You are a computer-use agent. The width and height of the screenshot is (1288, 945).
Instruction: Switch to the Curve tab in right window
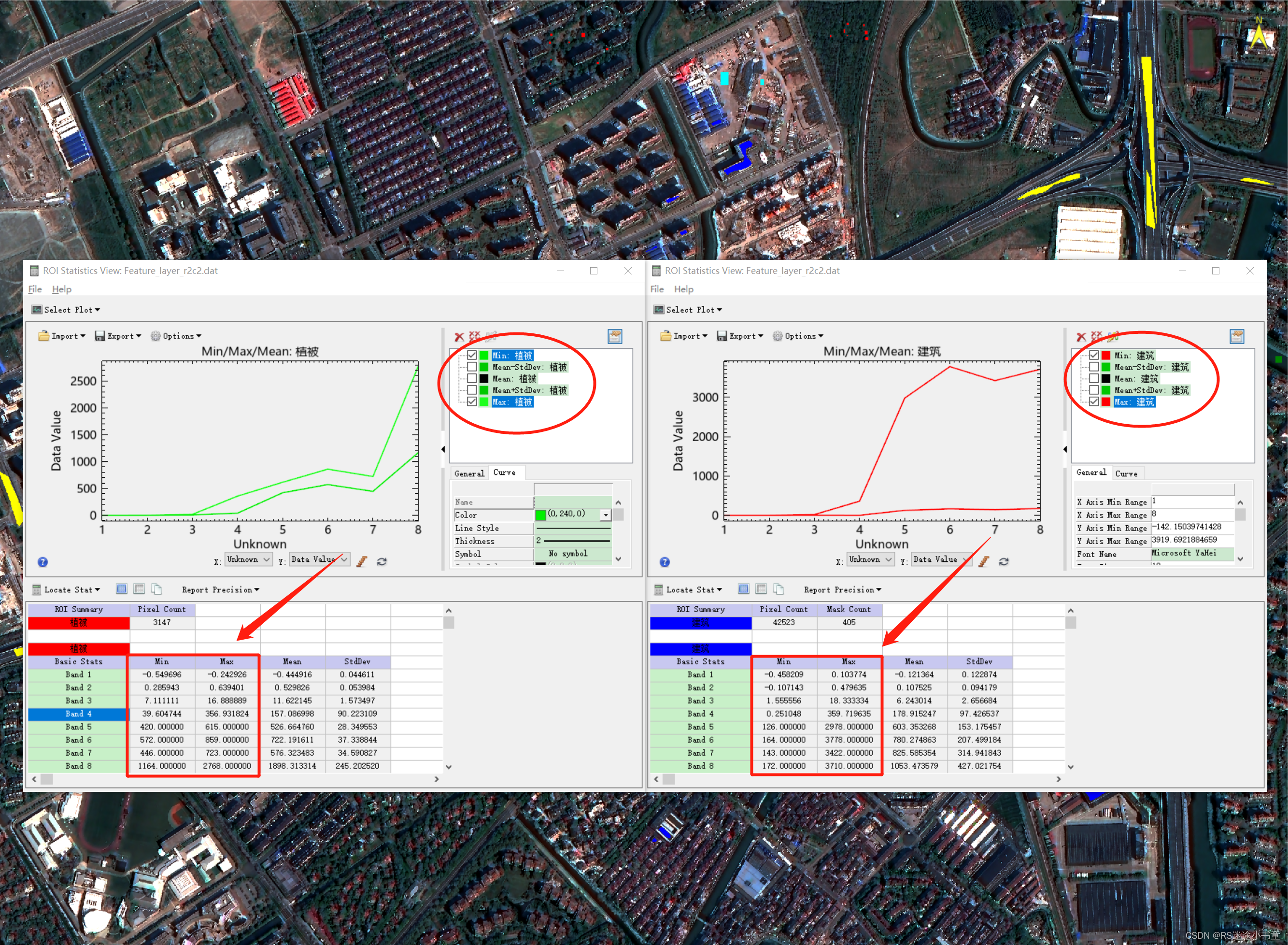coord(1126,473)
